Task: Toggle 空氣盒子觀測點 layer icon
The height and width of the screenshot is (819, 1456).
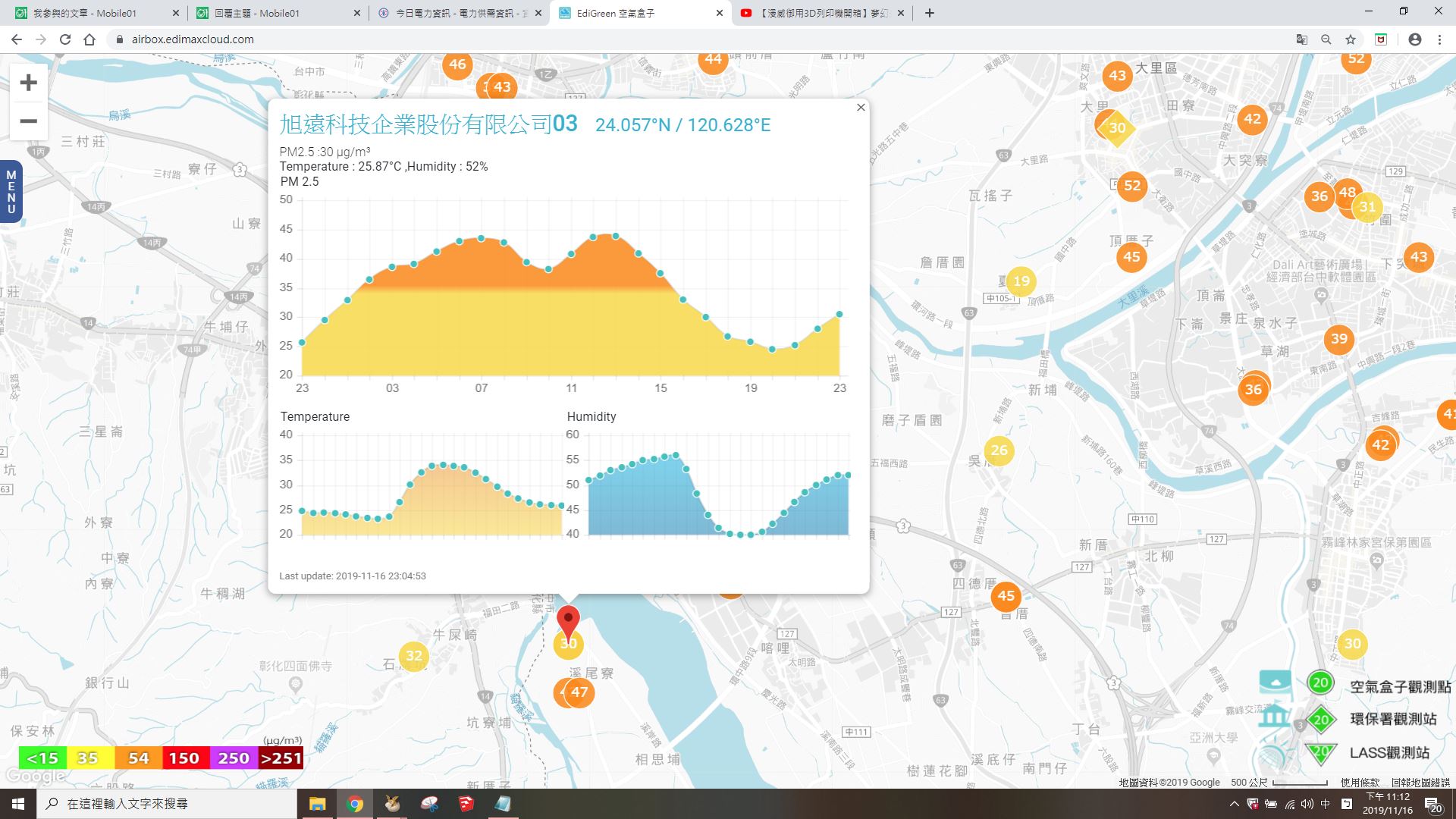Action: tap(1320, 682)
